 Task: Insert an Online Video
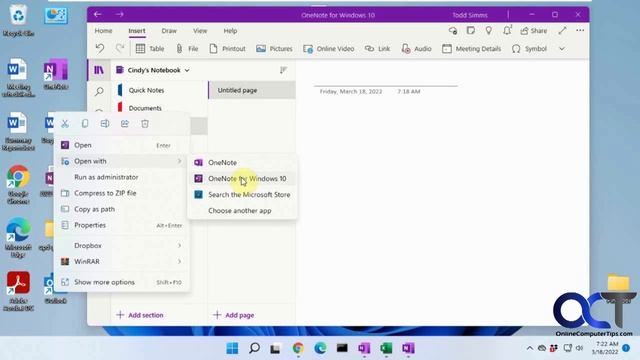[x=329, y=49]
